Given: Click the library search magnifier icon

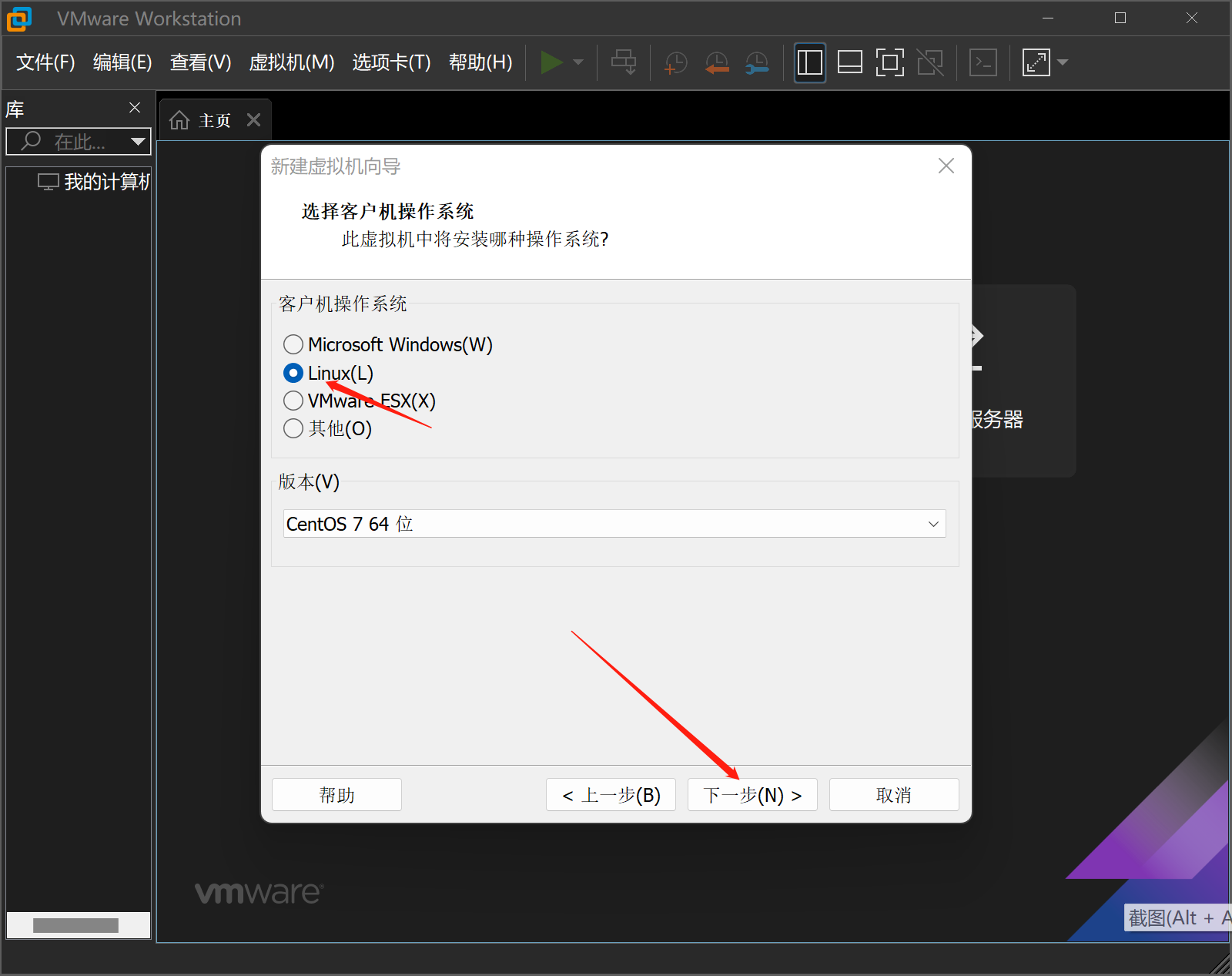Looking at the screenshot, I should point(31,141).
